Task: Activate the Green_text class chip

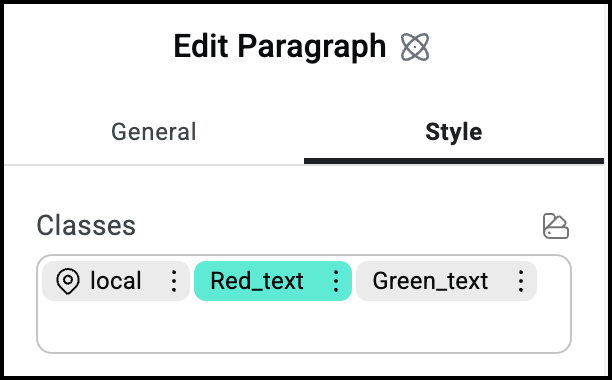Action: tap(447, 281)
